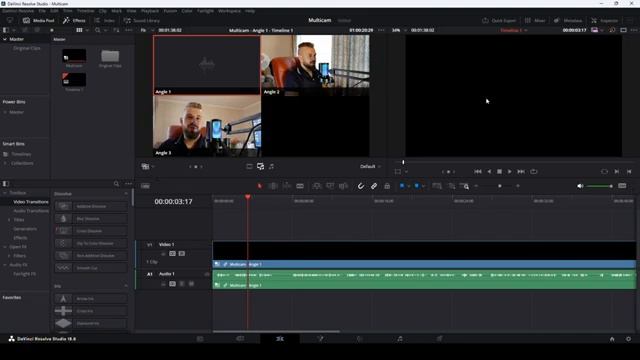This screenshot has height=360, width=640.
Task: Open the marker color dropdown arrow
Action: [424, 187]
